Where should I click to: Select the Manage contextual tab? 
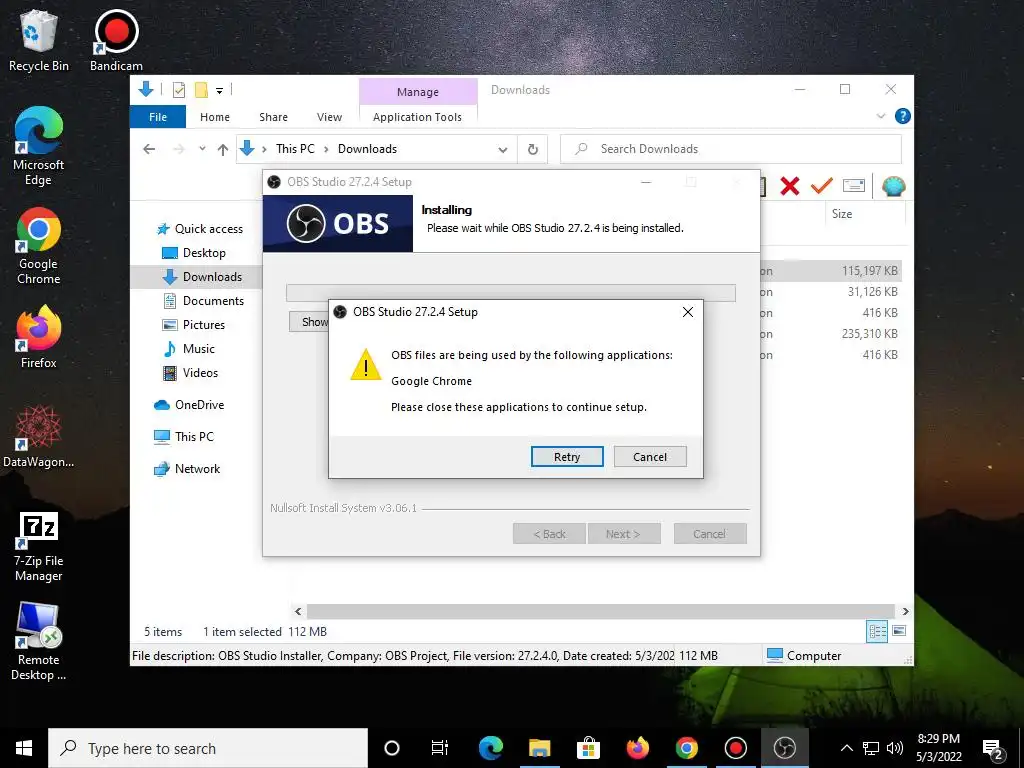[418, 92]
